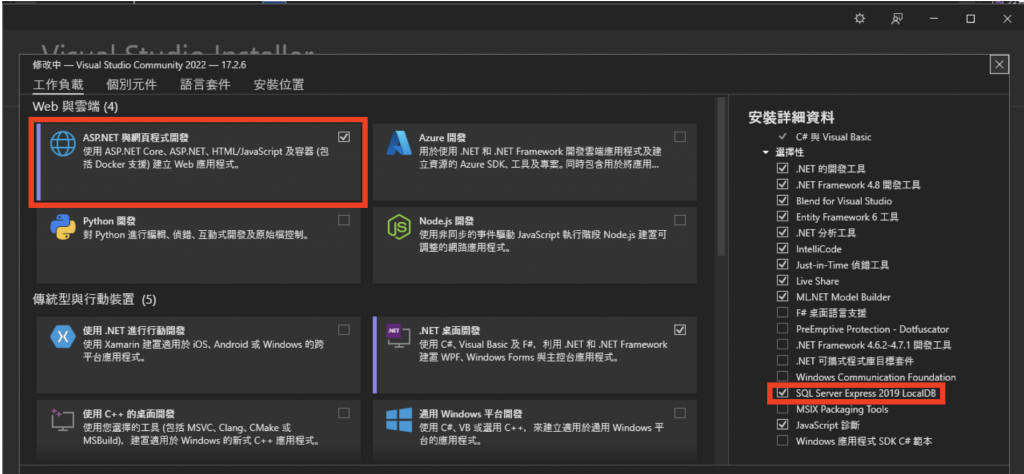Enable .NET portable library targeting pack
1024x474 pixels.
782,361
